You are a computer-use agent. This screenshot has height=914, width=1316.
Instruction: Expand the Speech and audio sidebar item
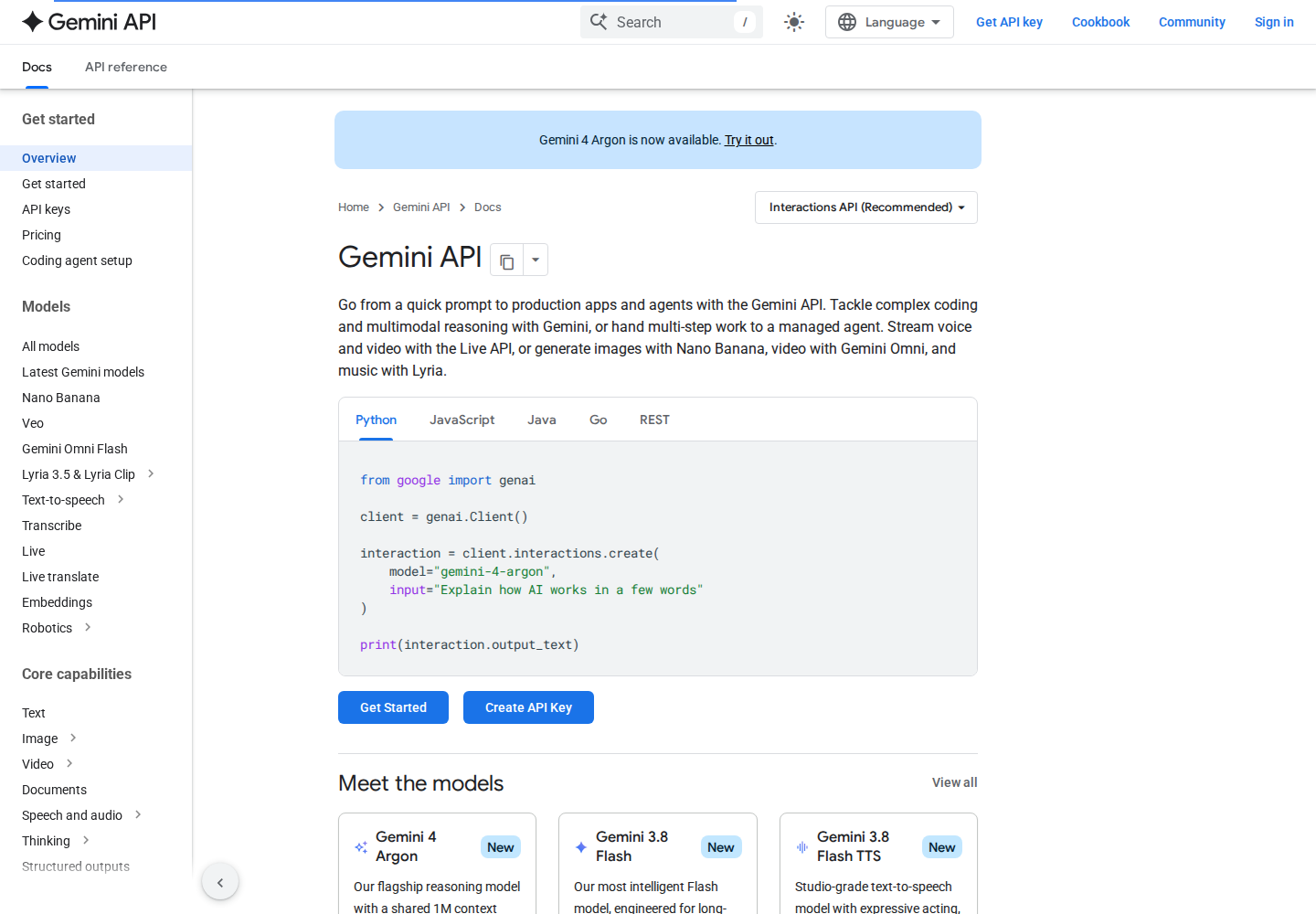click(x=138, y=814)
